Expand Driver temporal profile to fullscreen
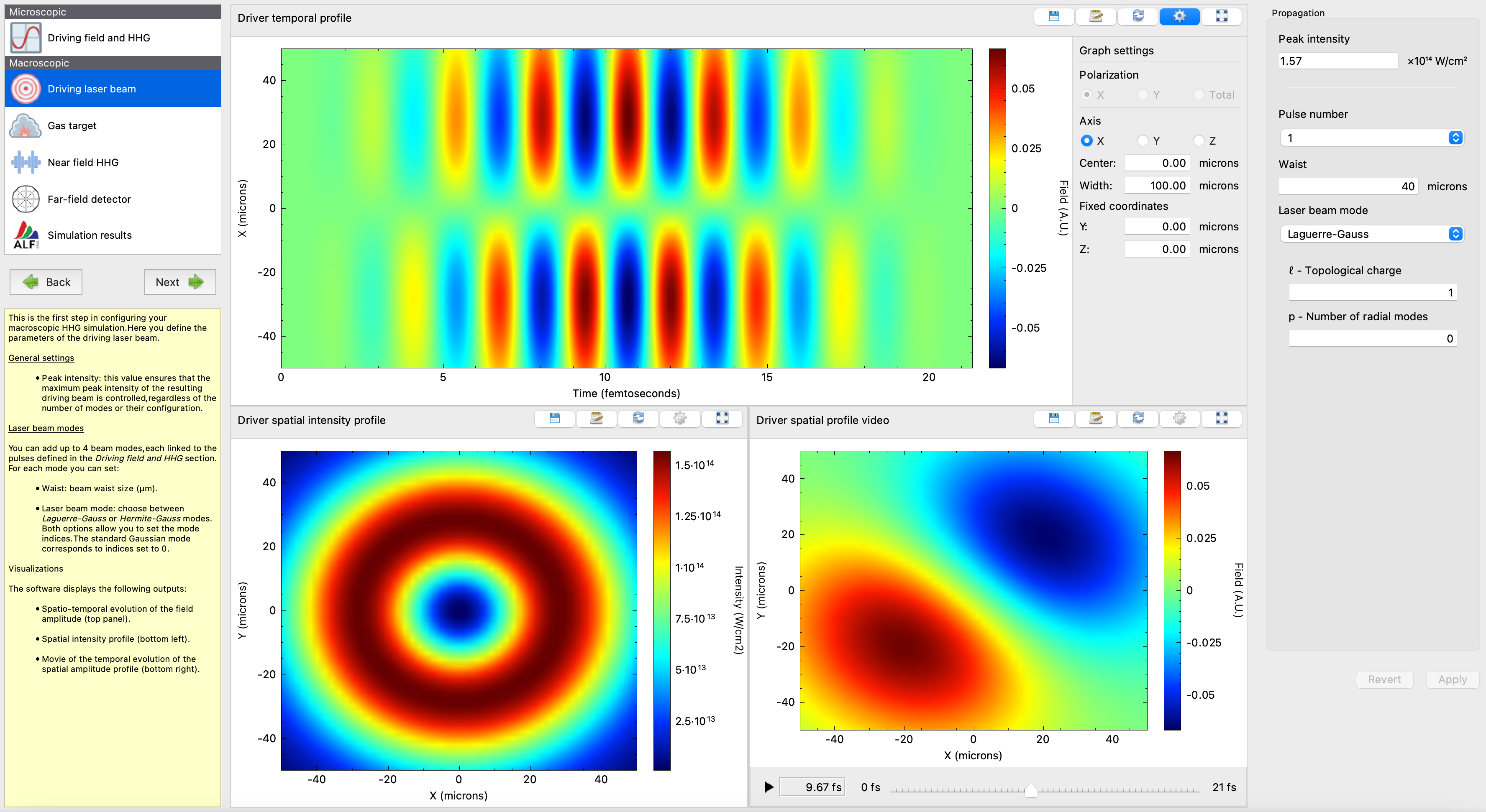 (1222, 16)
